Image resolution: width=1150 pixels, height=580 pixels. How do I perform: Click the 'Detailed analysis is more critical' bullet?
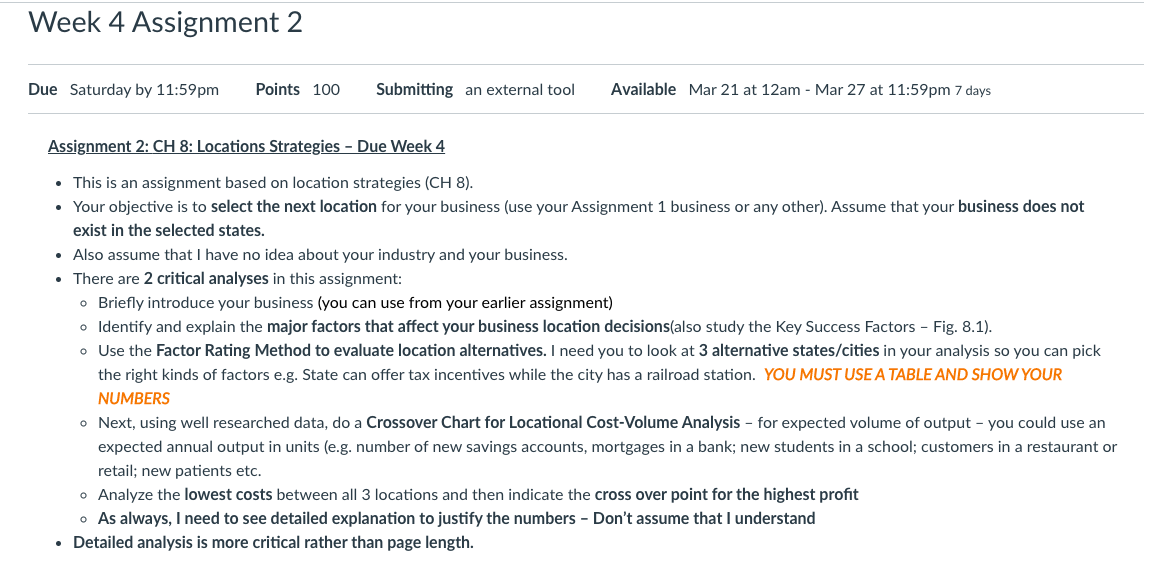(x=273, y=543)
